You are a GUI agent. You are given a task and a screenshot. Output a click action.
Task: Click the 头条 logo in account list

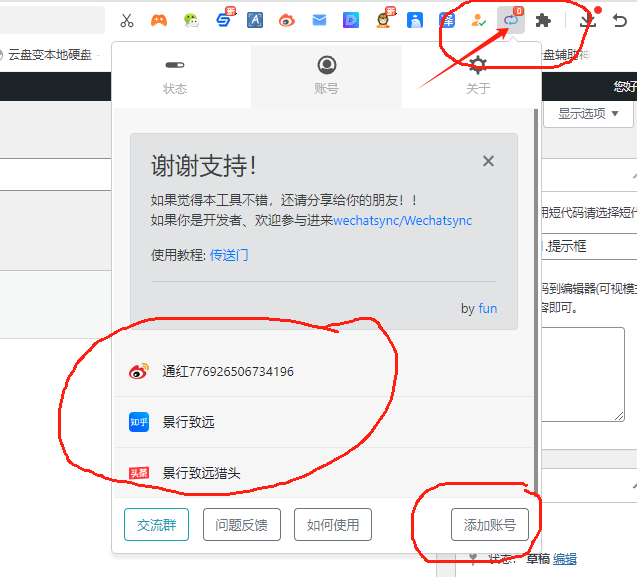point(139,473)
